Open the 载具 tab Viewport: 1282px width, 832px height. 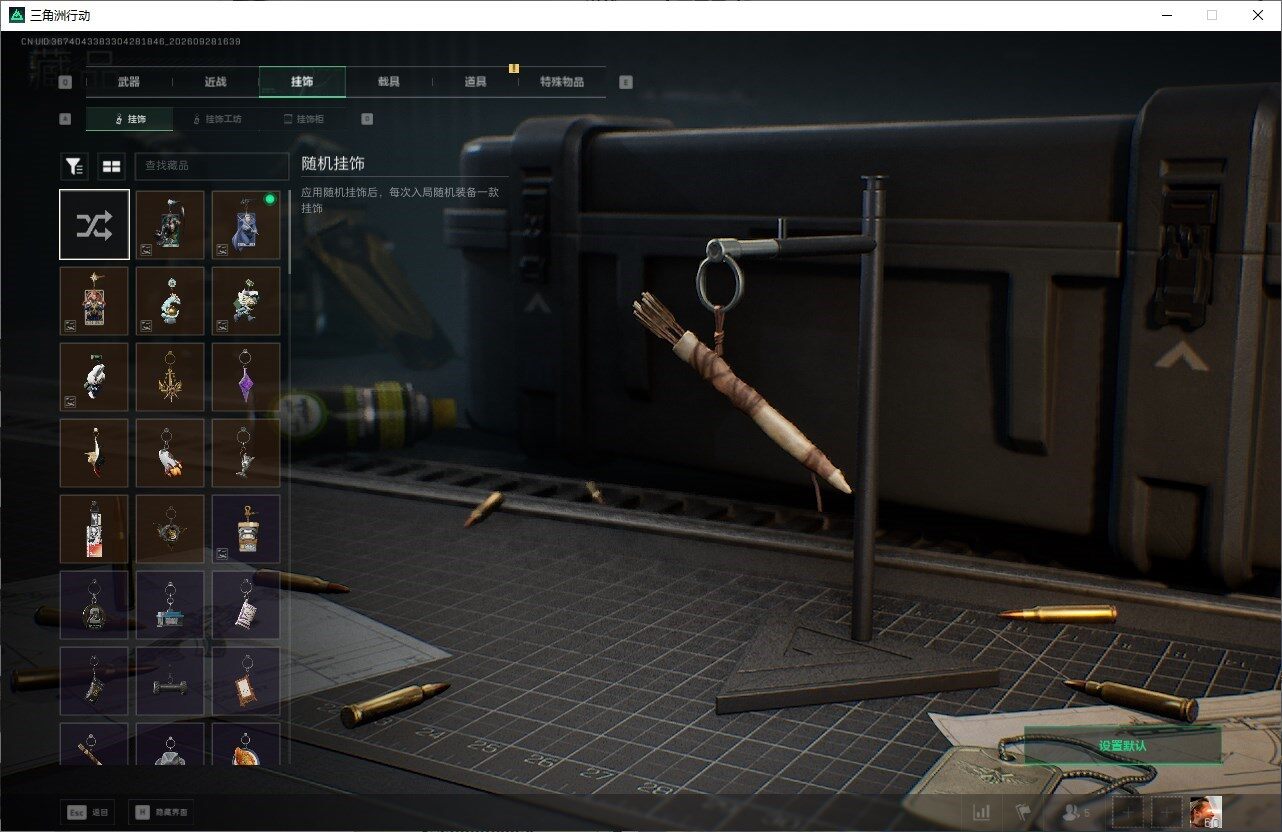pyautogui.click(x=389, y=82)
